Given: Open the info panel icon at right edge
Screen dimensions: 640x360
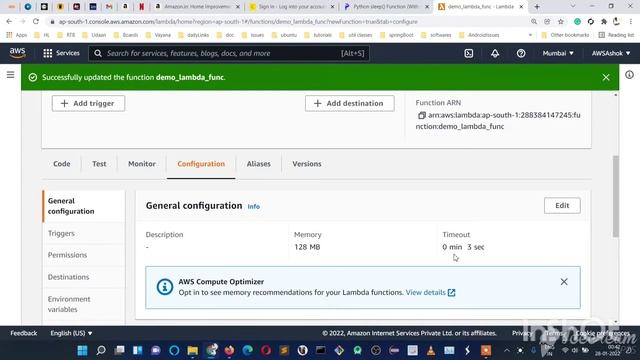Looking at the screenshot, I should tap(629, 75).
